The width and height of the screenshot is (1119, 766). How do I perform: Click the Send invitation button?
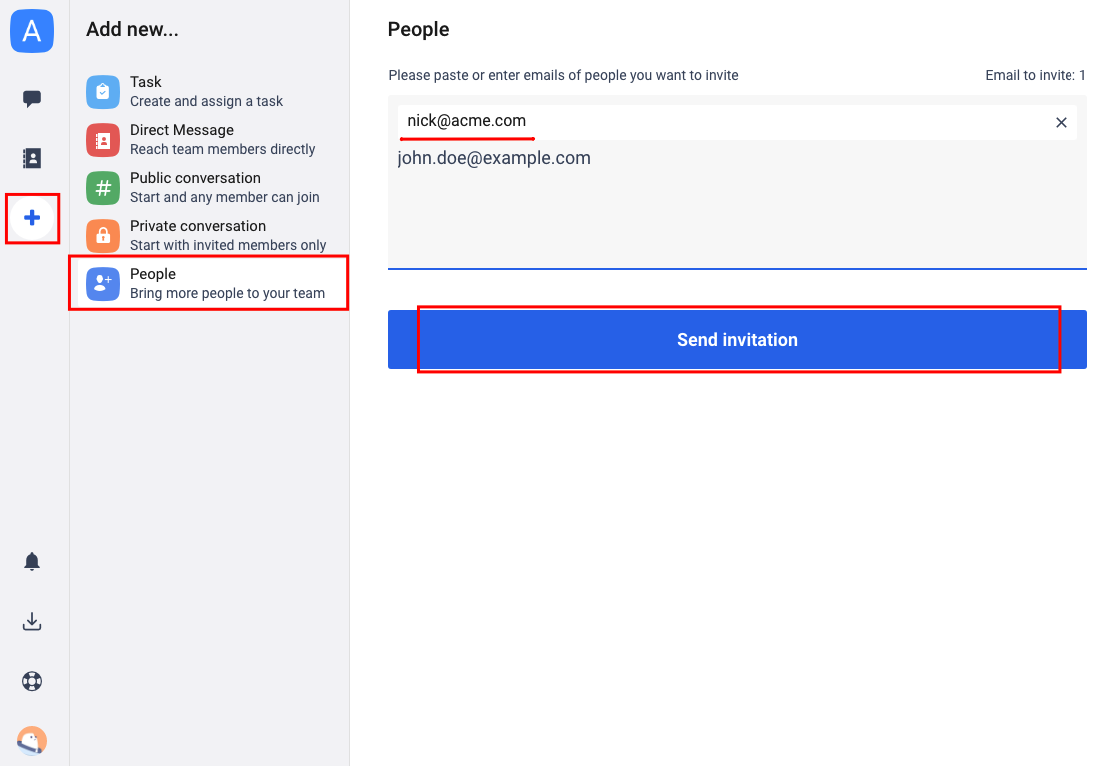pos(737,340)
